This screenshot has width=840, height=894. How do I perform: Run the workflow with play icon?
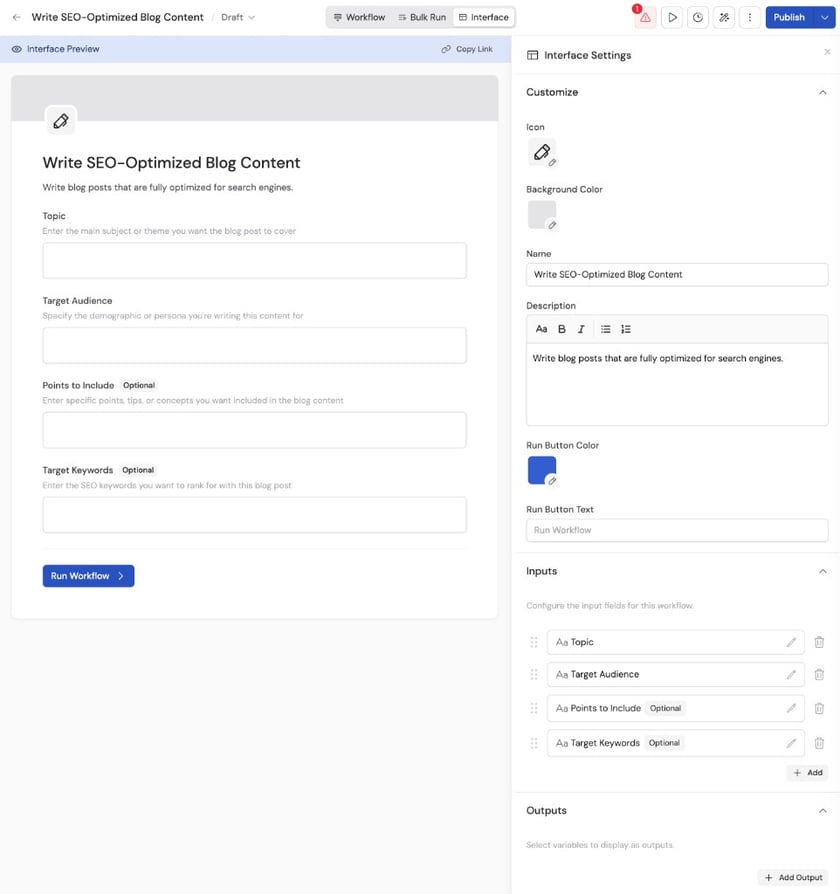click(672, 18)
